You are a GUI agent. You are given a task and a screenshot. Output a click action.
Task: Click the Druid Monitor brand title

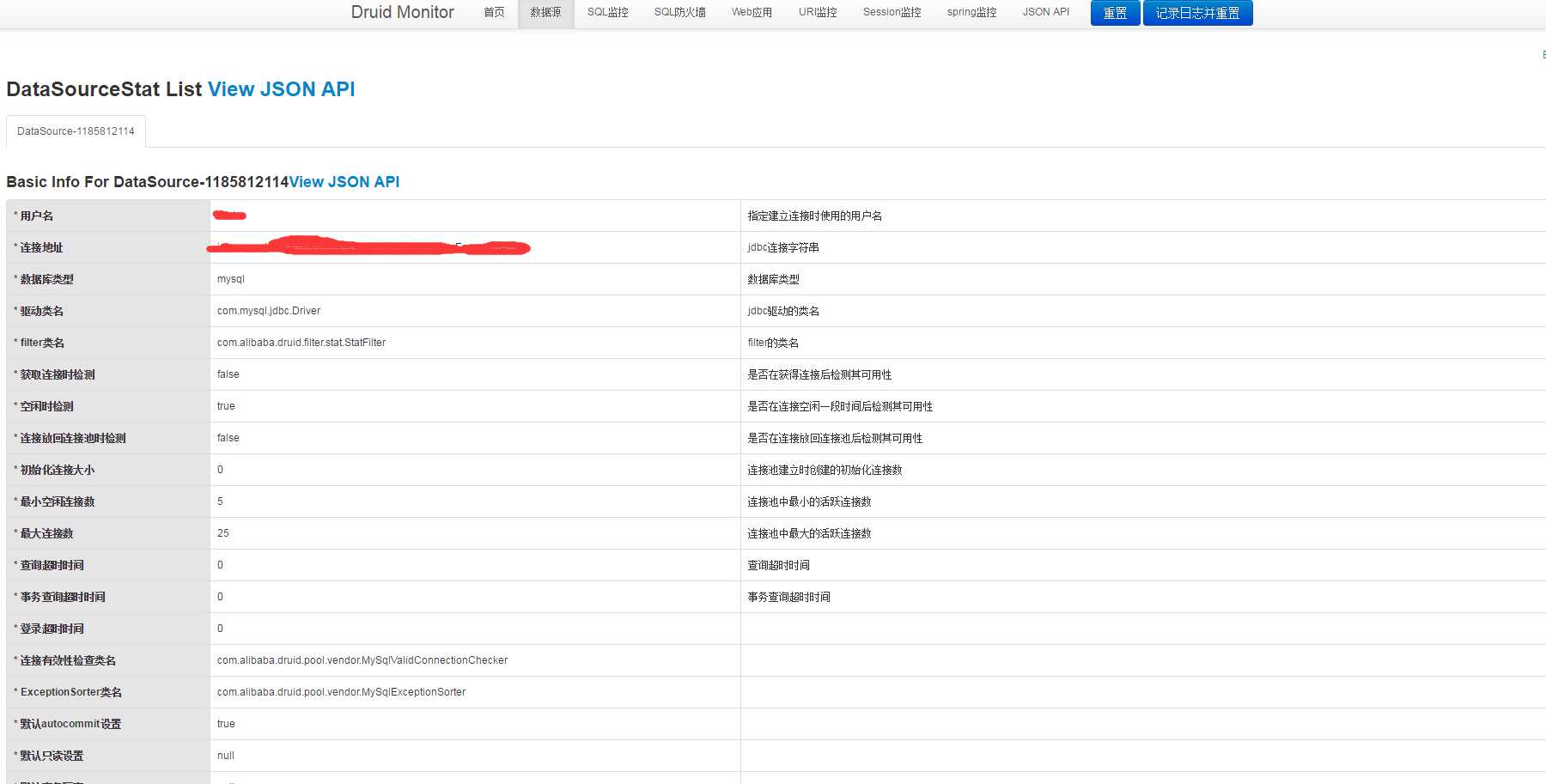click(402, 12)
